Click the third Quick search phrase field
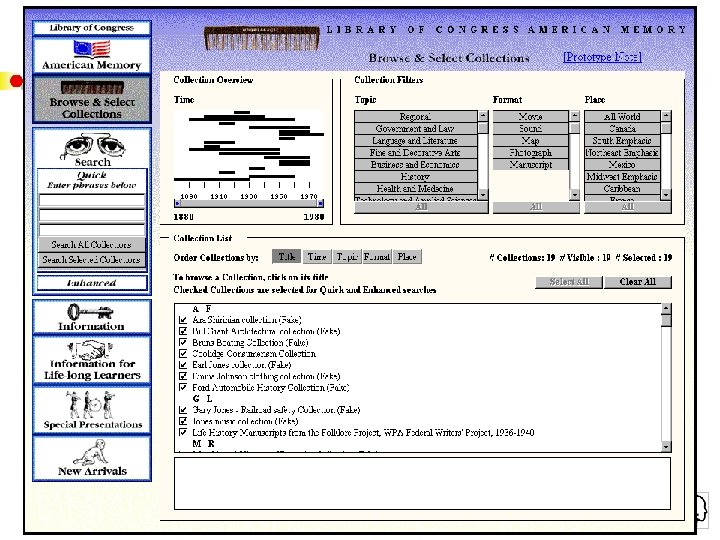 click(92, 230)
